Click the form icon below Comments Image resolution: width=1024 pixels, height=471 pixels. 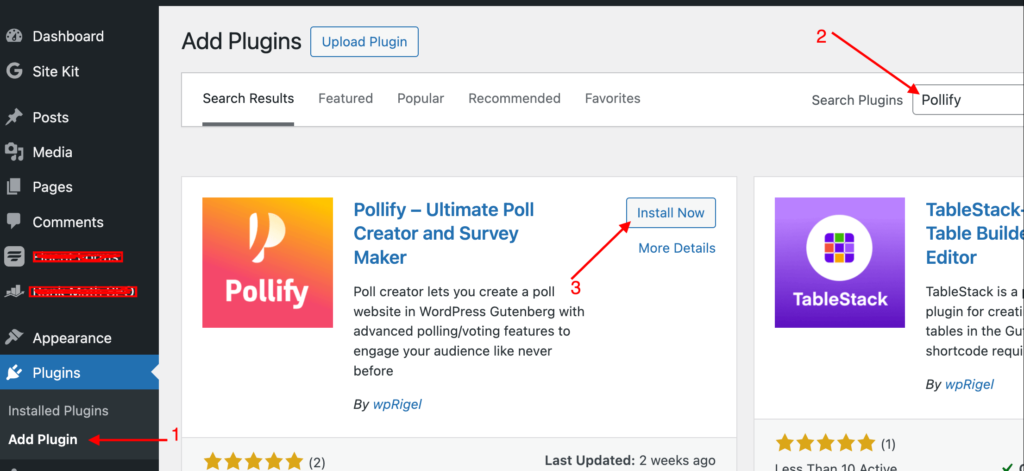pyautogui.click(x=14, y=257)
